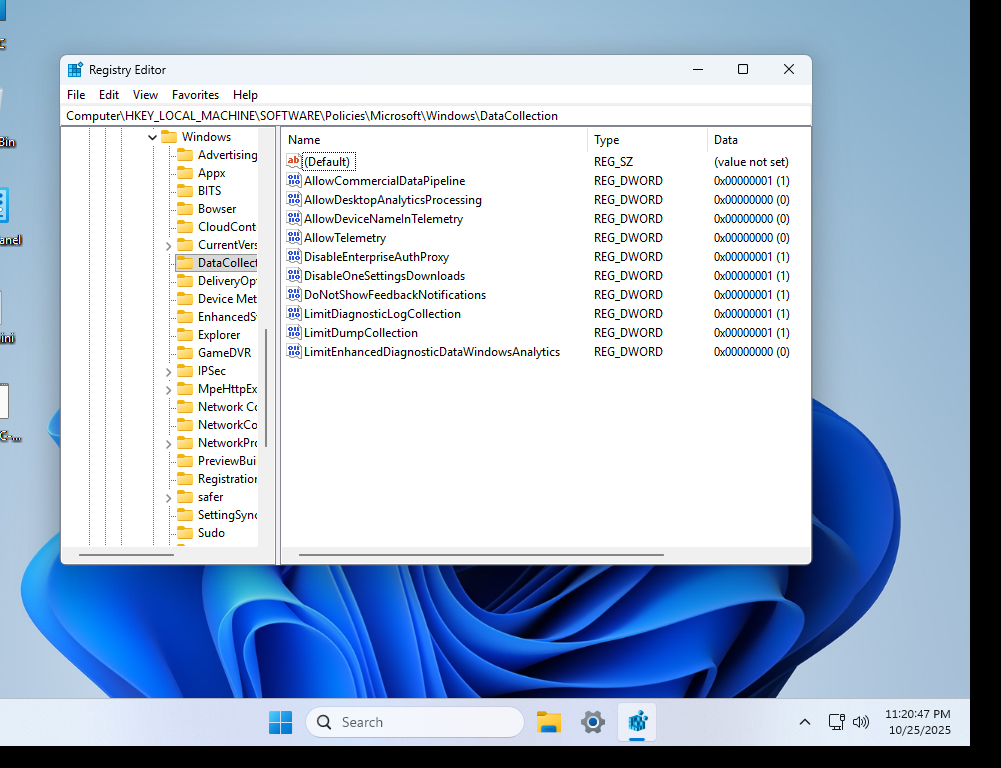The height and width of the screenshot is (768, 1001).
Task: Select the LimitDumpCollection value name
Action: click(361, 333)
